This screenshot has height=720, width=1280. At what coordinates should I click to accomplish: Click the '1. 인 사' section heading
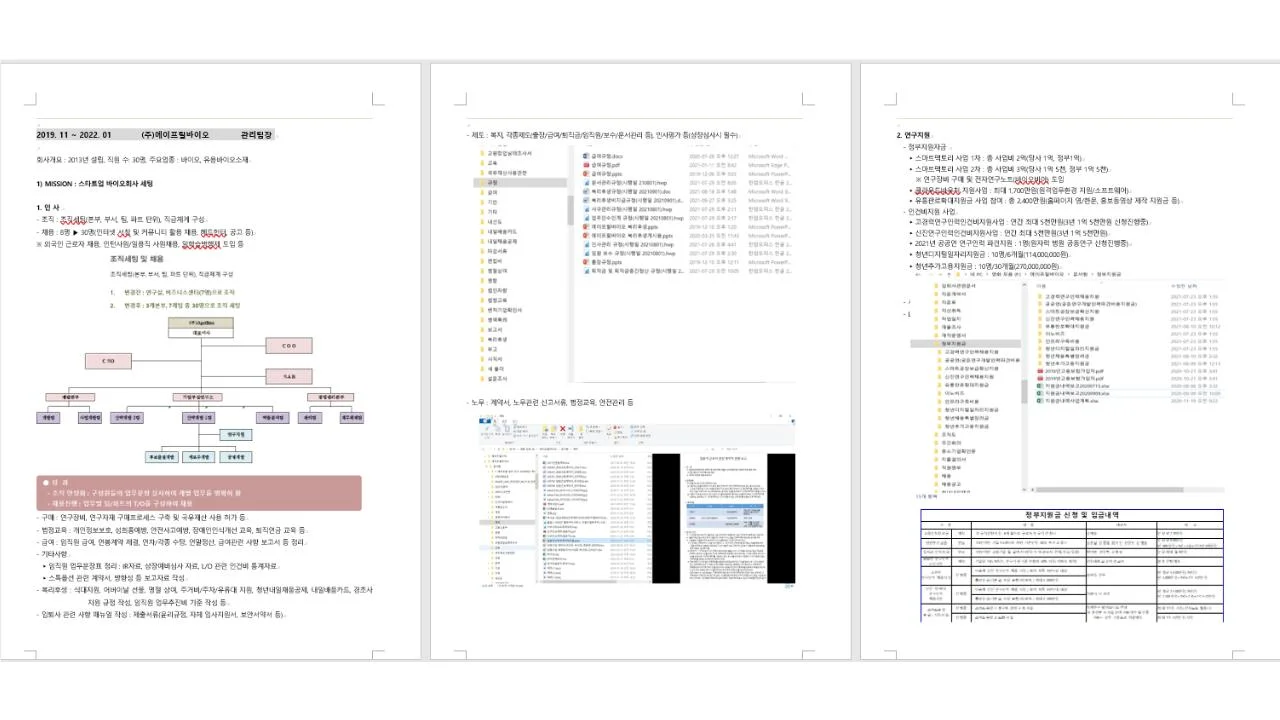[x=50, y=207]
